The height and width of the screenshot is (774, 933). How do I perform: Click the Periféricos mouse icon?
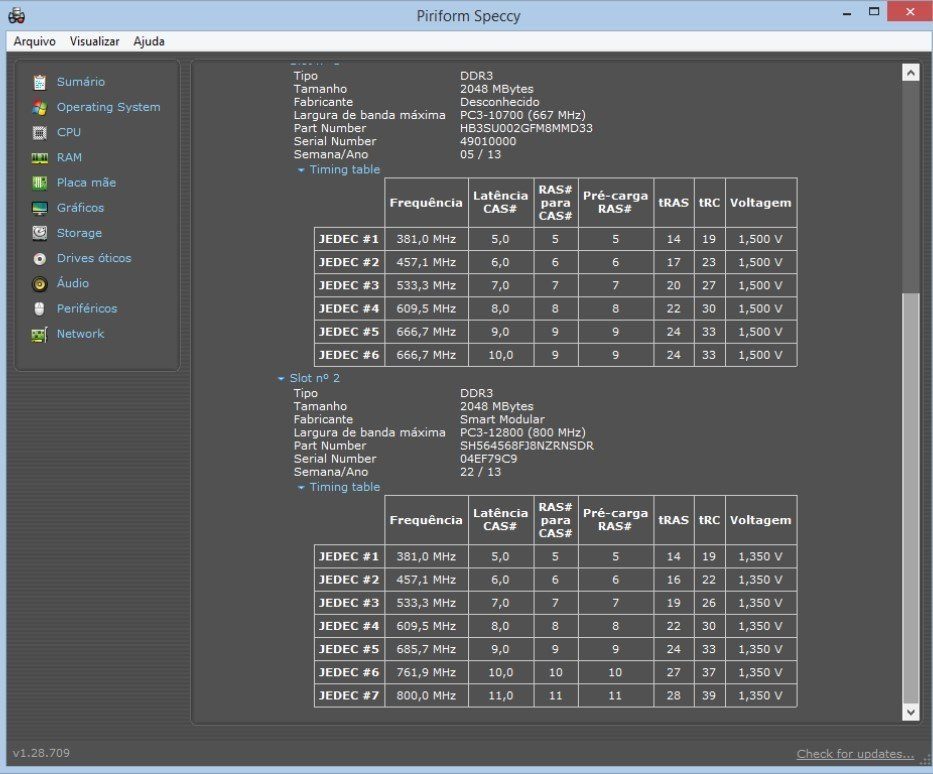tap(39, 309)
